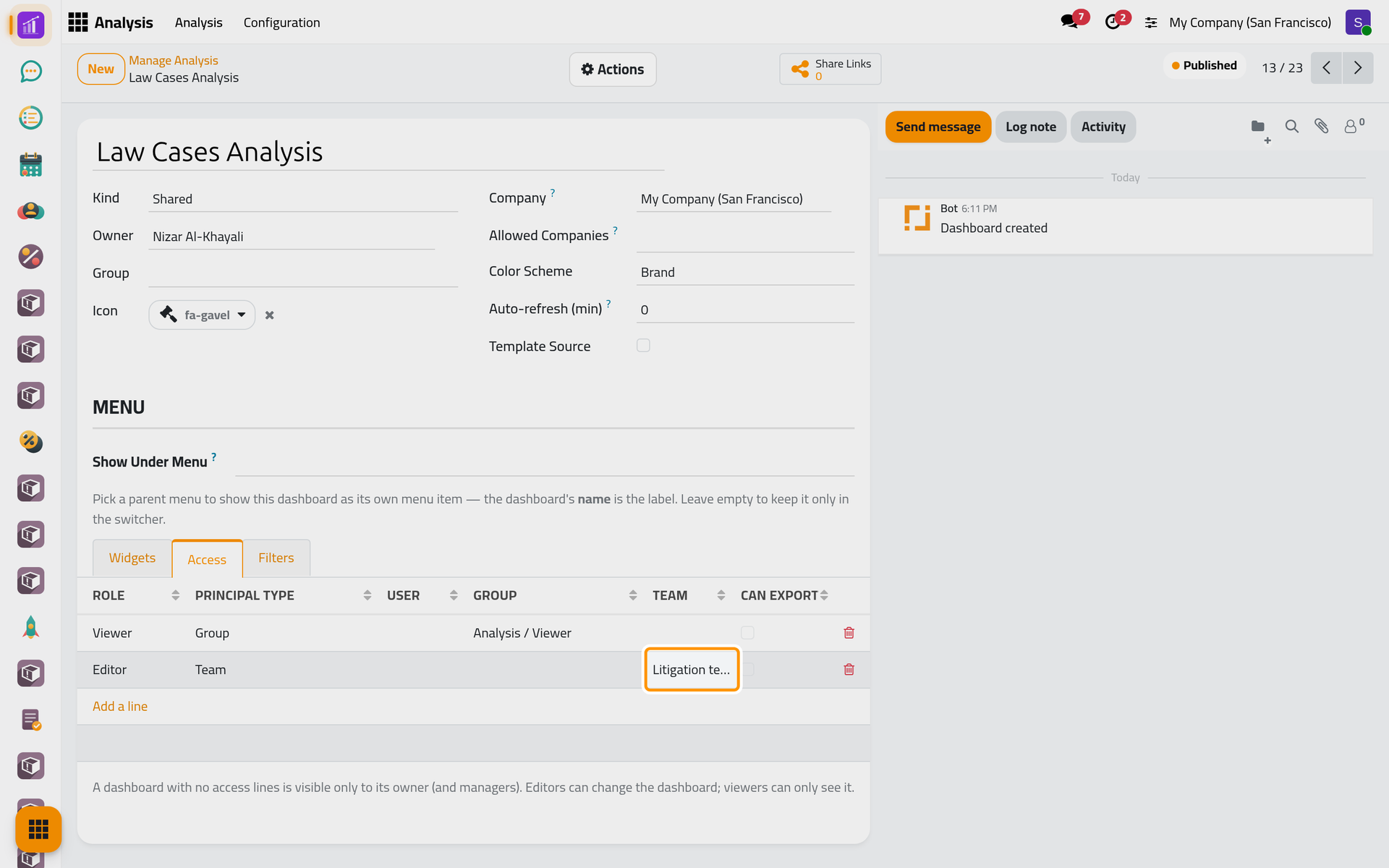Open the activities clock icon with badge 2
Image resolution: width=1389 pixels, height=868 pixels.
pos(1114,22)
